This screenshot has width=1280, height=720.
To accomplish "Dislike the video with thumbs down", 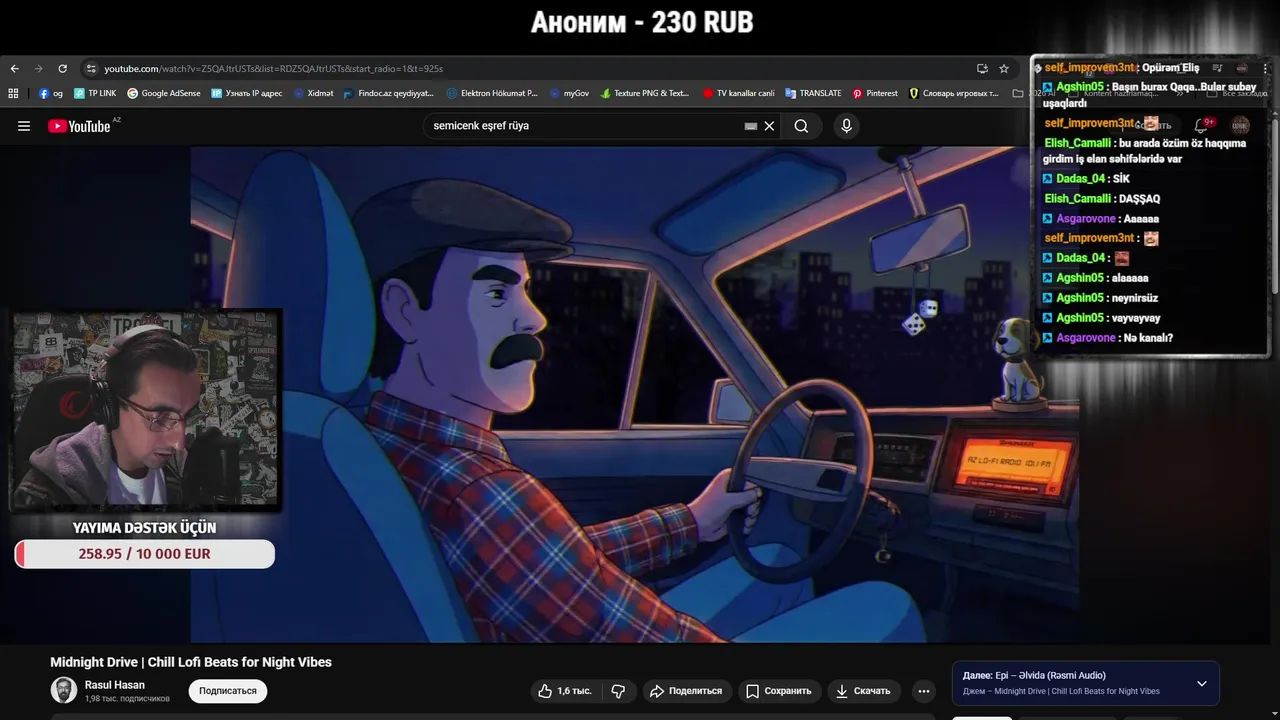I will [x=618, y=691].
